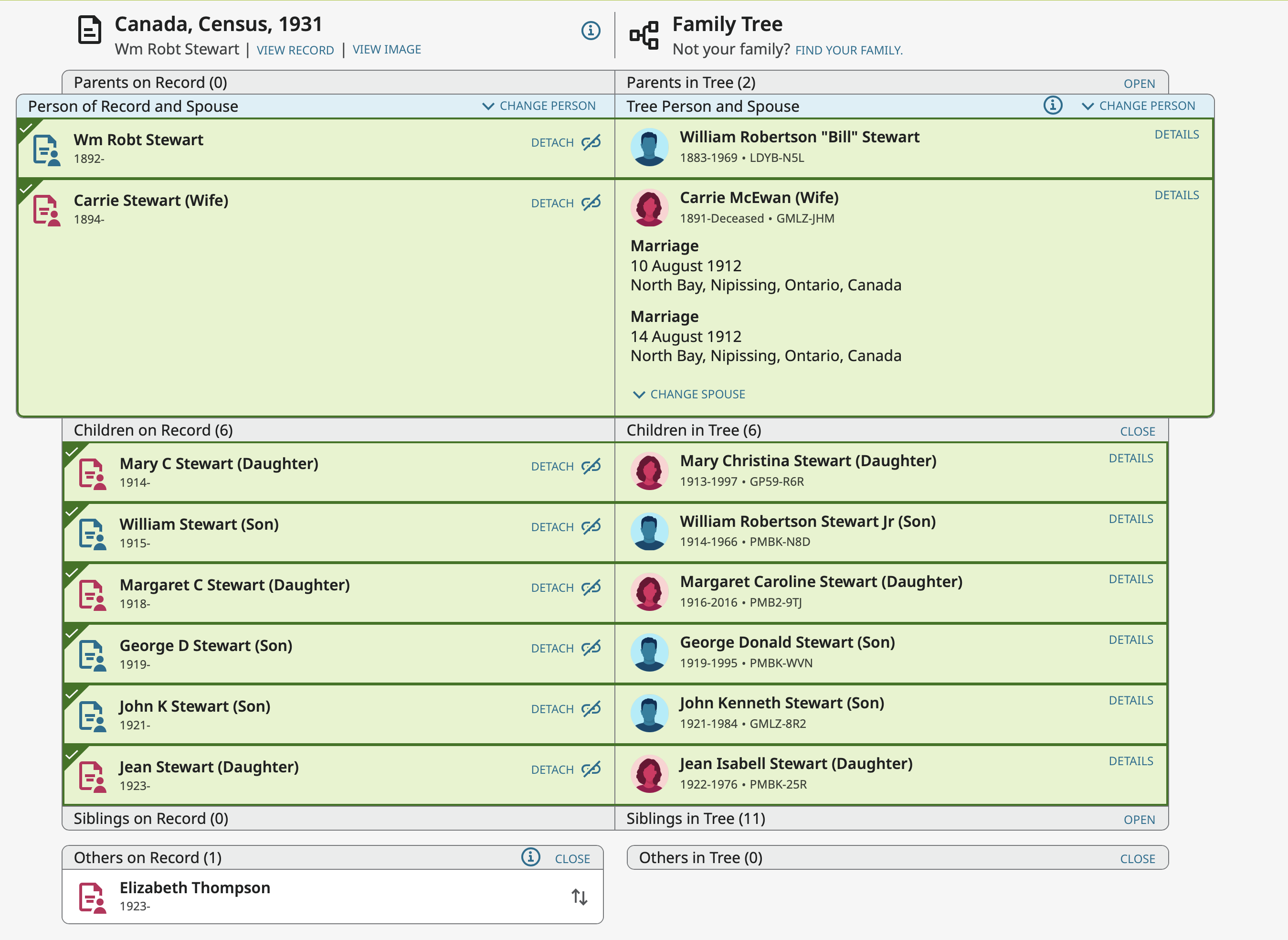Click Carrie McEwan's portrait avatar
Viewport: 1288px width, 940px height.
pos(649,208)
